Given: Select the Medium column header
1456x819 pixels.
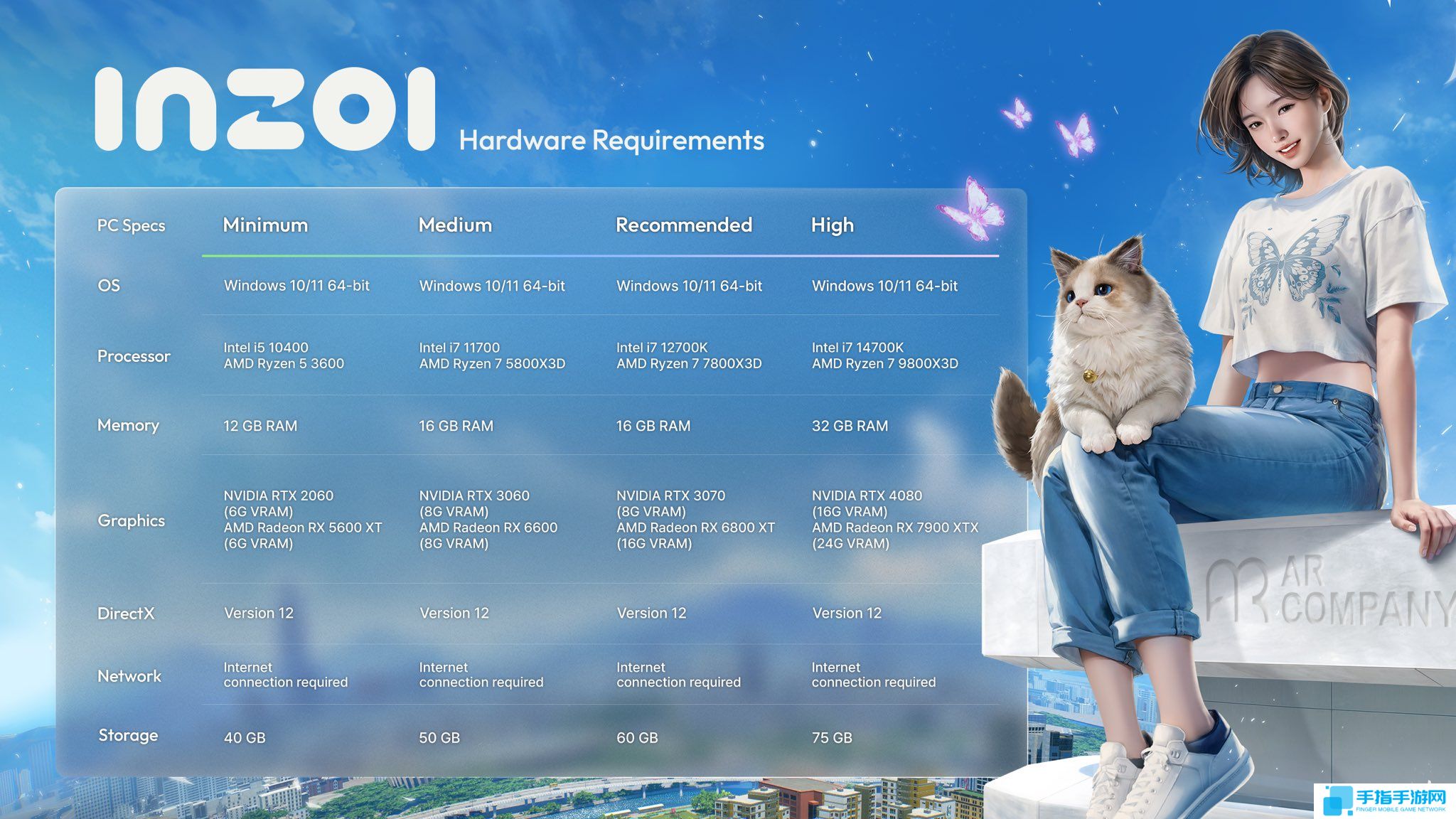Looking at the screenshot, I should point(455,225).
